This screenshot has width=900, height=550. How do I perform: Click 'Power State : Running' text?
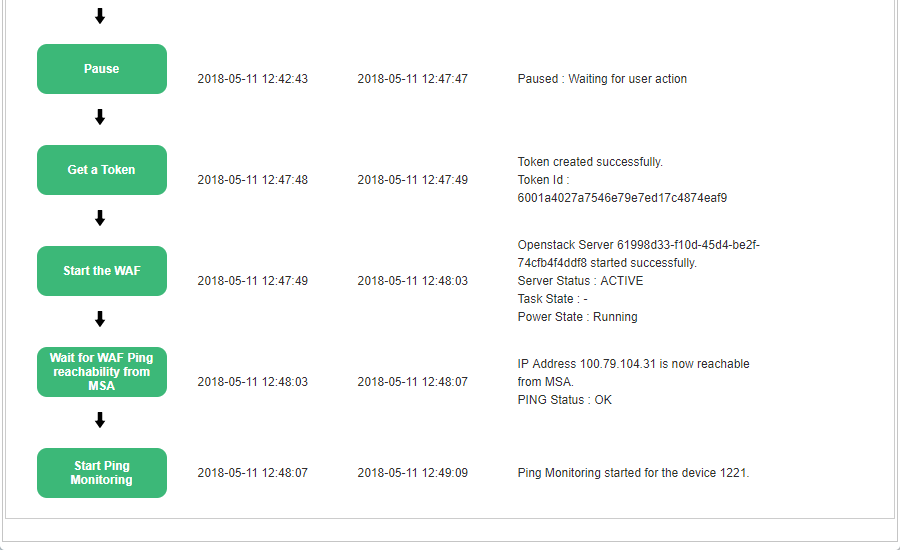click(577, 317)
